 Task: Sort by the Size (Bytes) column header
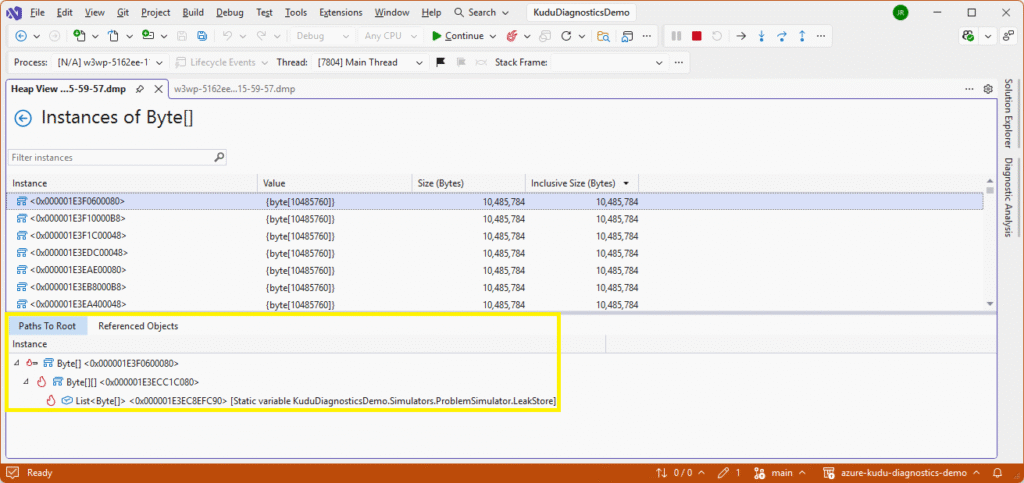468,183
